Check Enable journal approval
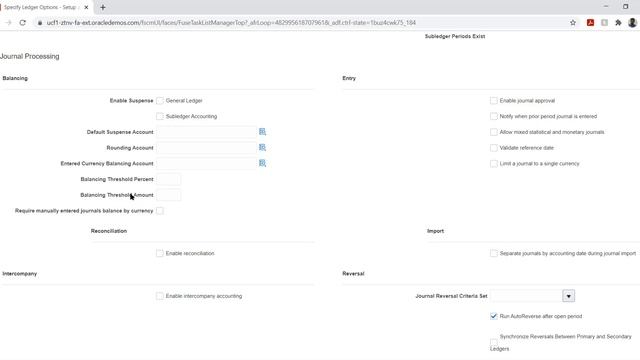This screenshot has height=360, width=640. pyautogui.click(x=494, y=100)
